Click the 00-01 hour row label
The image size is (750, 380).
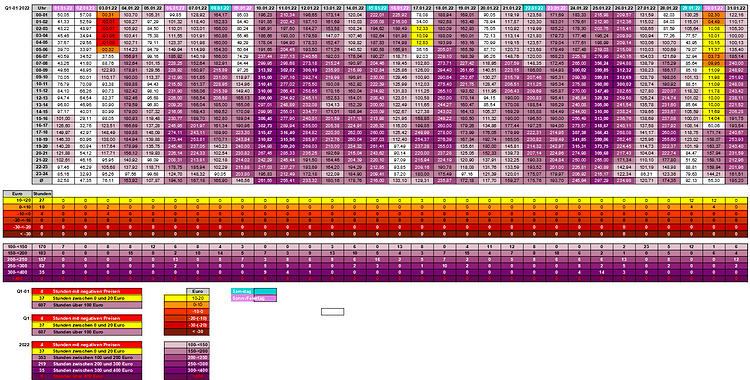[42, 14]
